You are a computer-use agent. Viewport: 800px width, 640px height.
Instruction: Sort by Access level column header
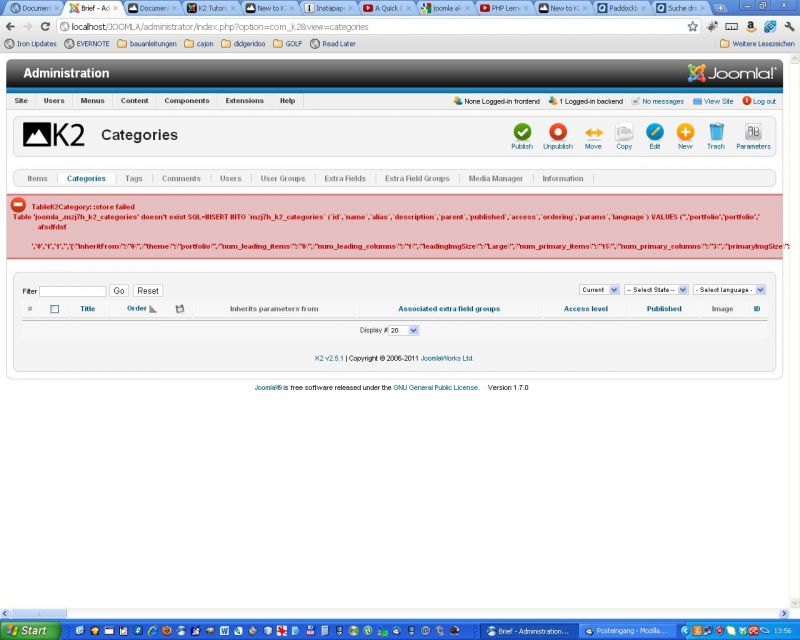(586, 309)
